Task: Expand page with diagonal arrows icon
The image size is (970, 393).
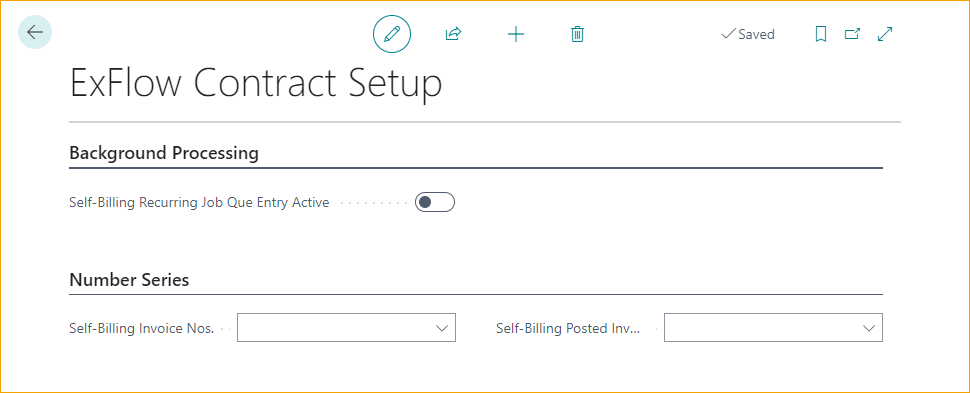Action: point(885,34)
